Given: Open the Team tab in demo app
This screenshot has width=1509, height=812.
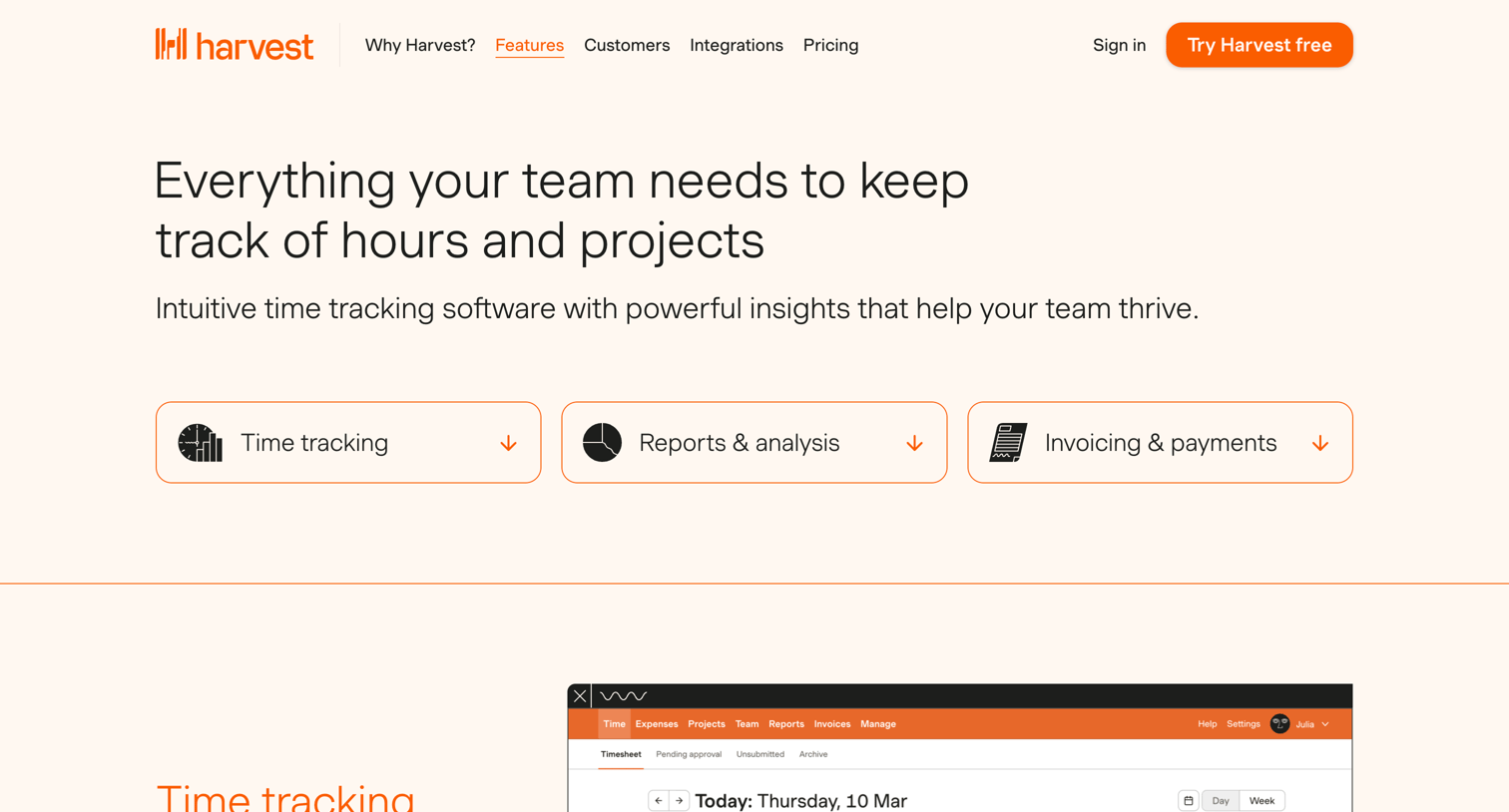Looking at the screenshot, I should 747,724.
